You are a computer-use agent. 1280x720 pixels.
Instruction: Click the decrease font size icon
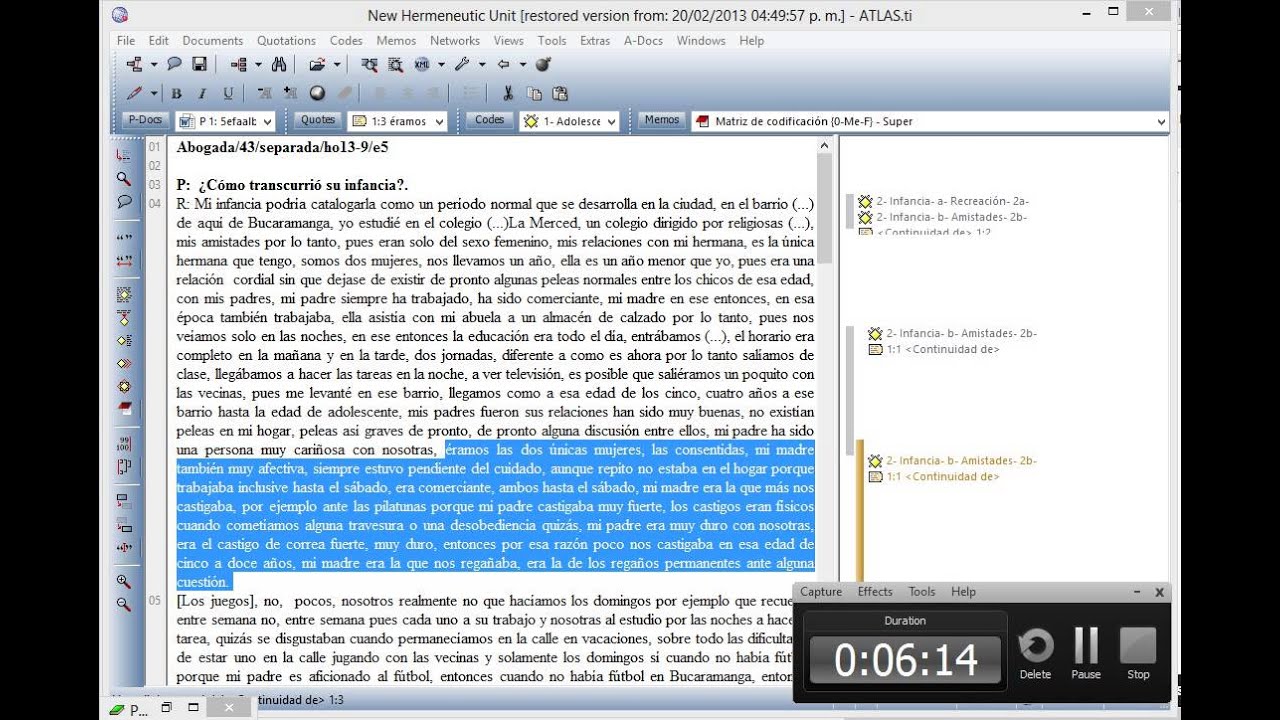(264, 93)
